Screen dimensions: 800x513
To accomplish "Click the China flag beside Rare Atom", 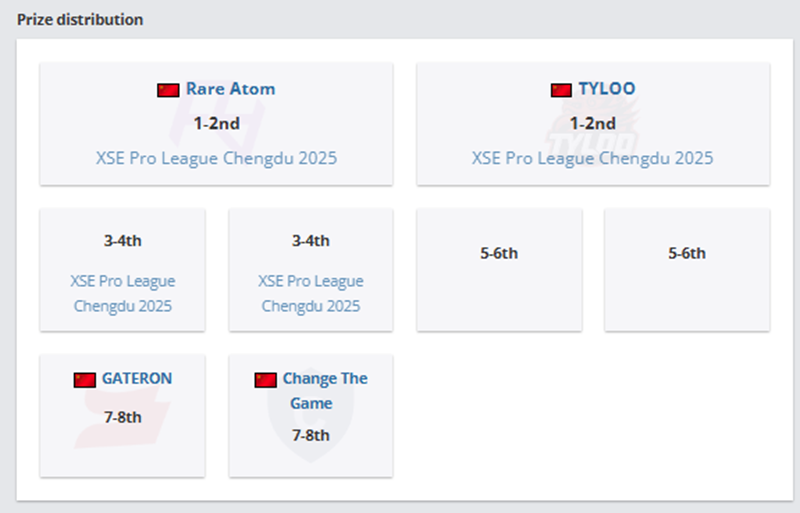I will click(x=168, y=90).
